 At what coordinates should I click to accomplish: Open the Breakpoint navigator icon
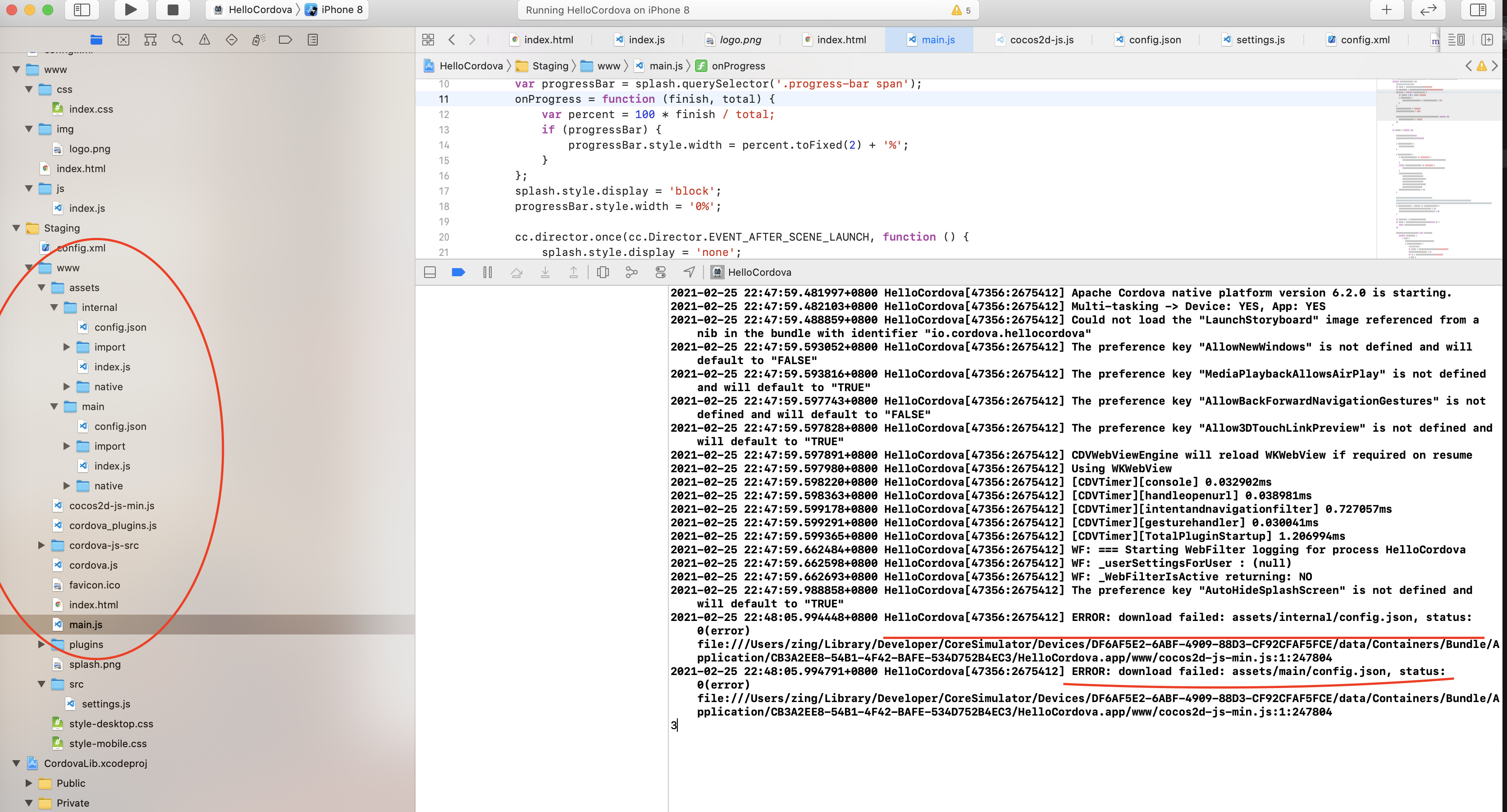(x=285, y=40)
